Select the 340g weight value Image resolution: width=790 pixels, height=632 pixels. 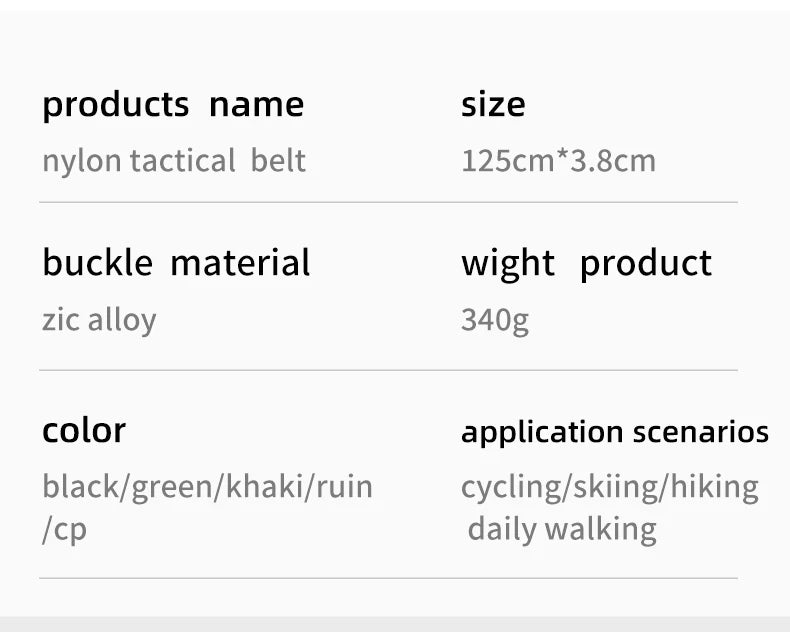click(495, 320)
